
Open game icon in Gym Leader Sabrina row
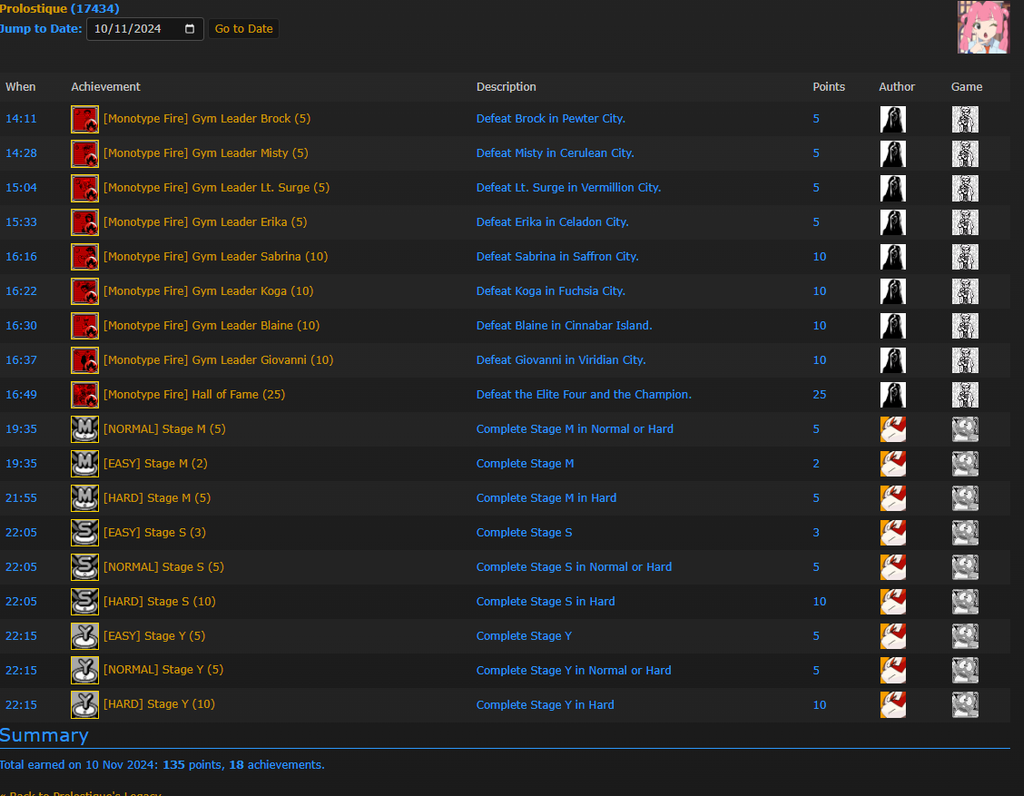click(x=964, y=257)
